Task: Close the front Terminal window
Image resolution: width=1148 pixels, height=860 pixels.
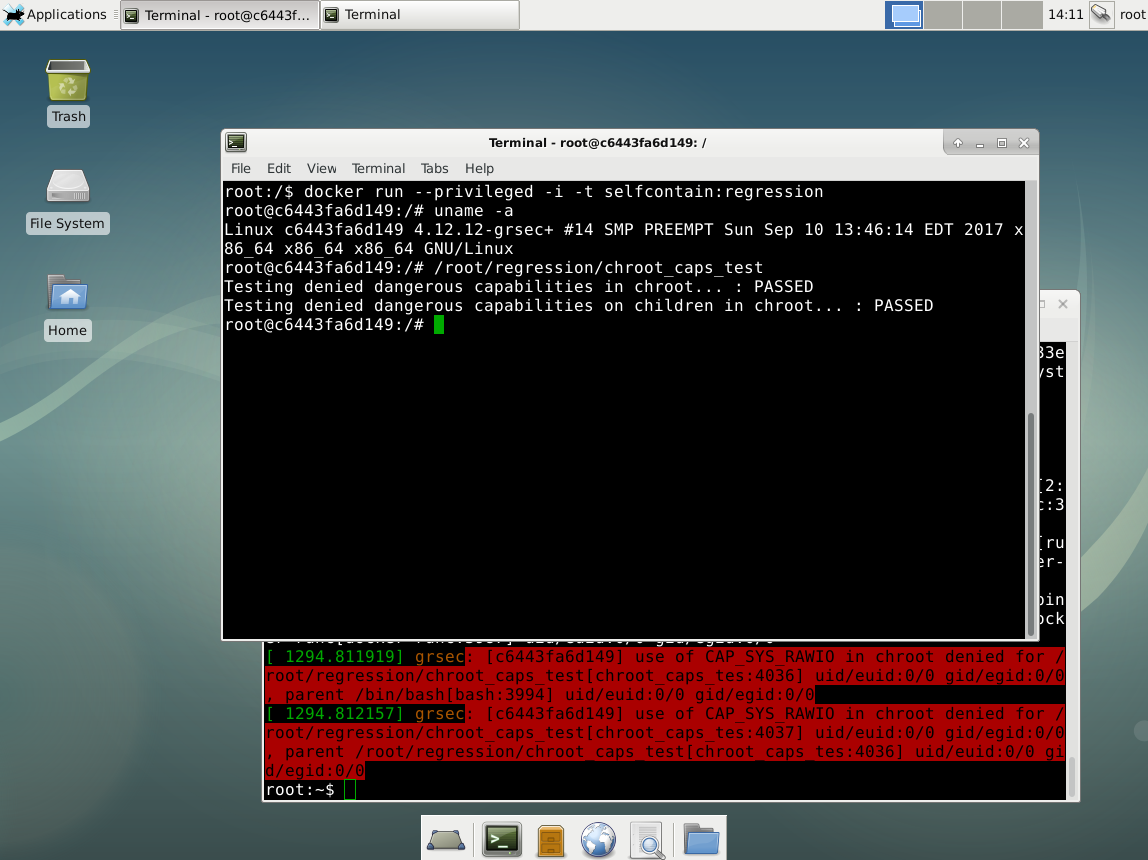Action: [x=1024, y=143]
